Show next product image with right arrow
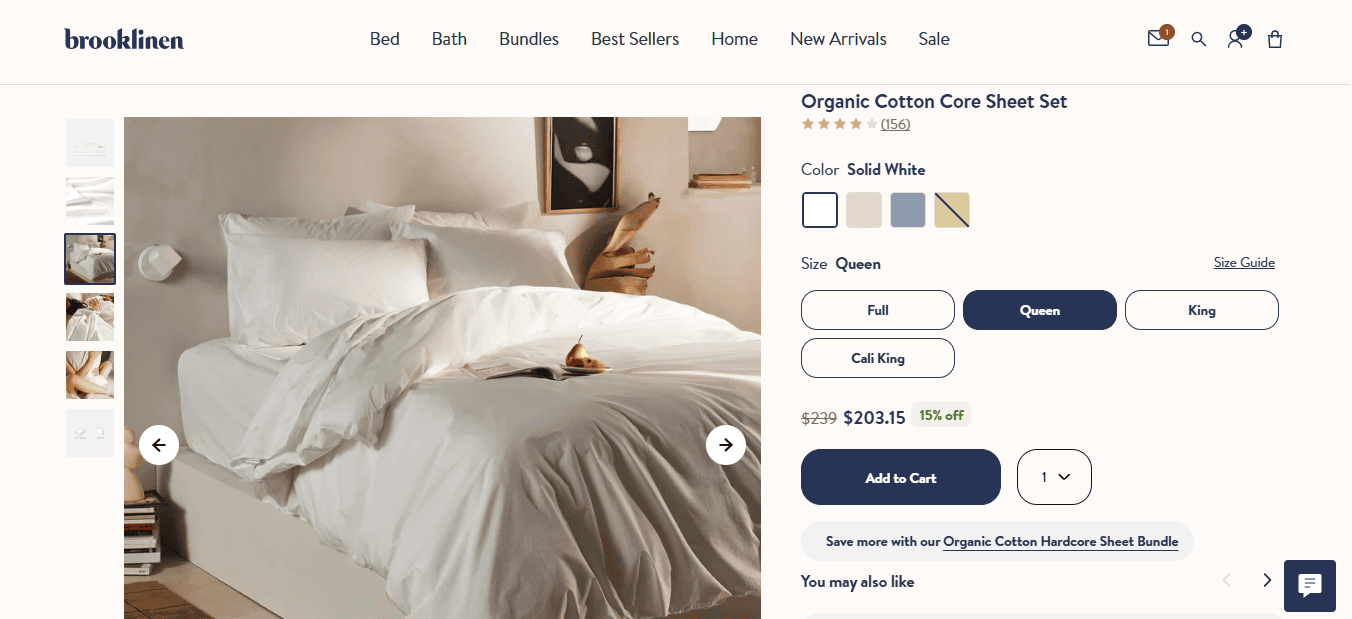 pos(726,445)
